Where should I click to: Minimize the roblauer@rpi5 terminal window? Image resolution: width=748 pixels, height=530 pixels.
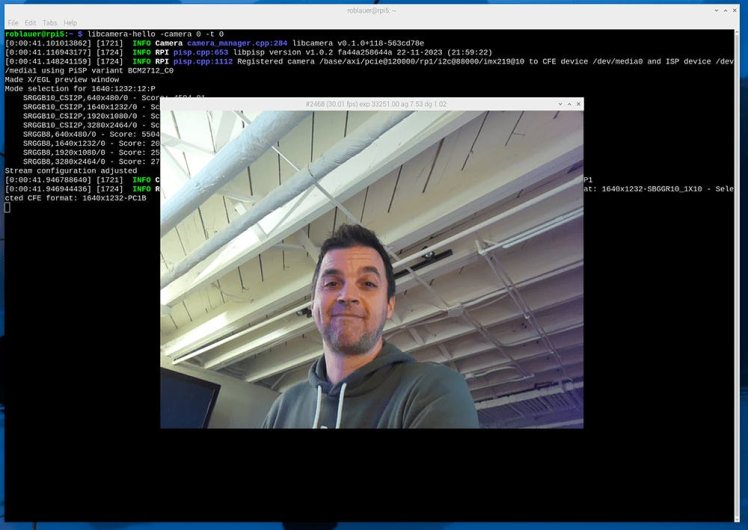click(x=717, y=10)
